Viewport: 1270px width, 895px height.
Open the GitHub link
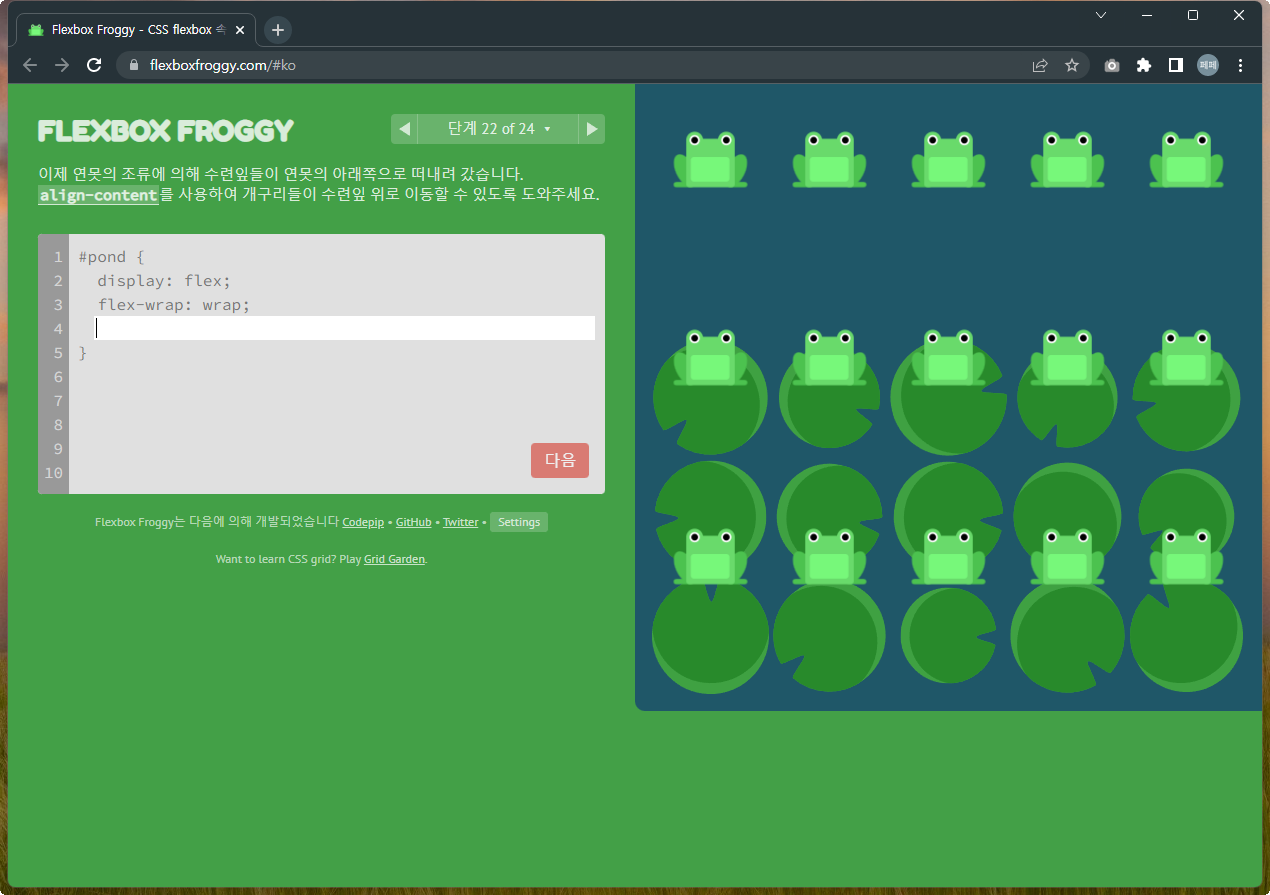click(x=414, y=522)
